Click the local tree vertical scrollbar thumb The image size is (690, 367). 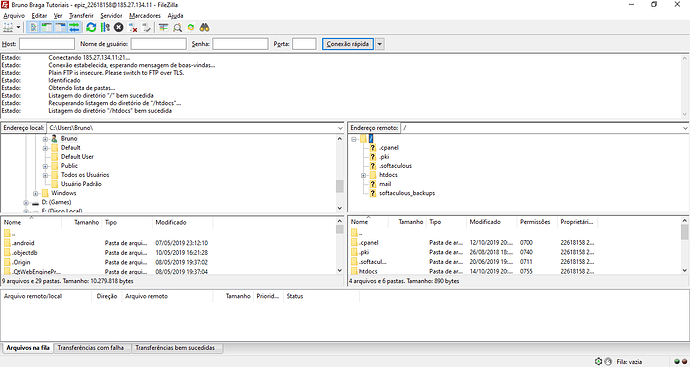pyautogui.click(x=339, y=186)
